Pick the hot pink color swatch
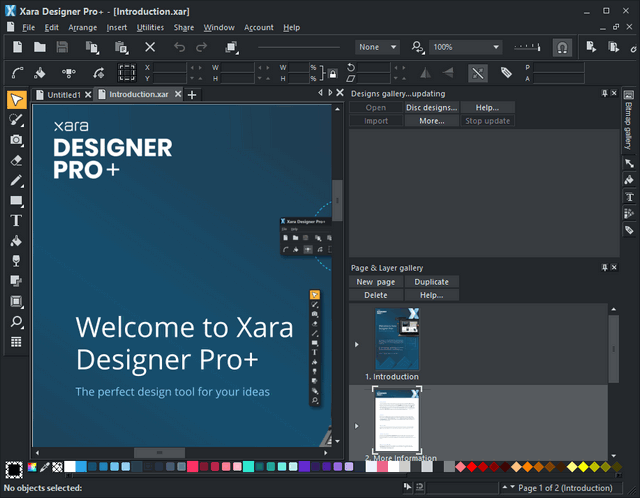This screenshot has height=498, width=640. tap(192, 467)
